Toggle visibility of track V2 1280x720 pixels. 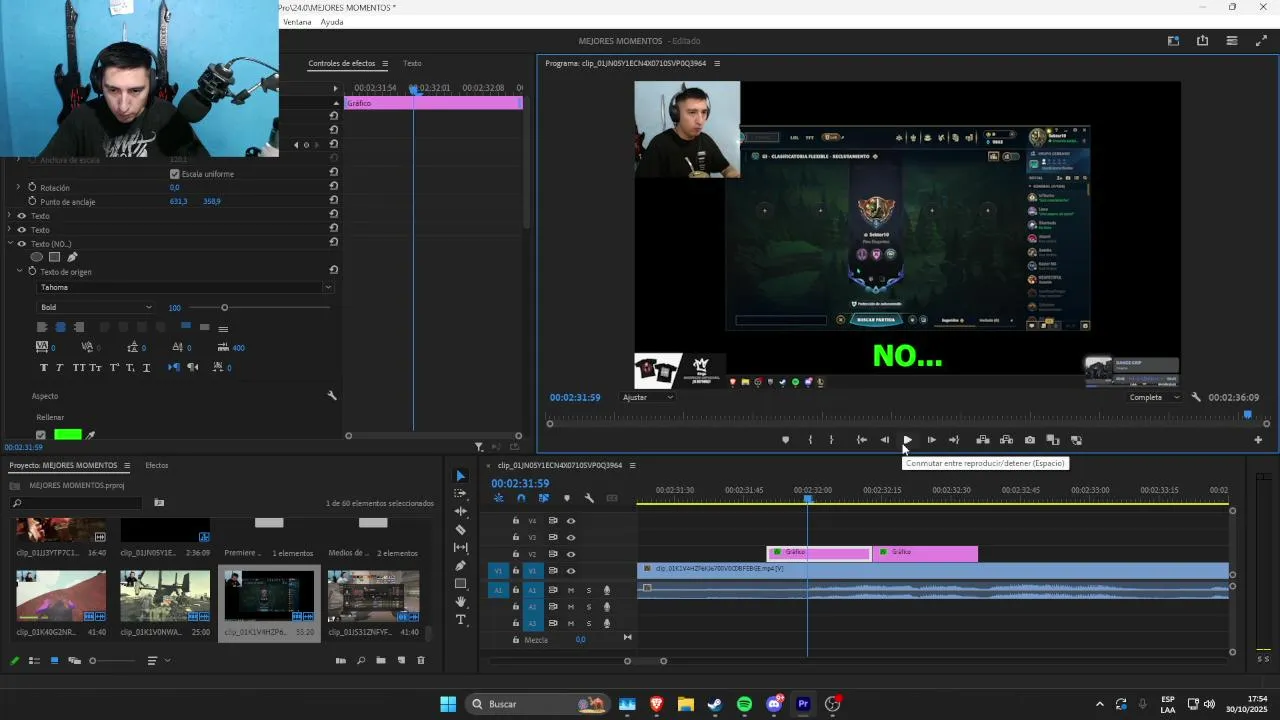click(571, 554)
